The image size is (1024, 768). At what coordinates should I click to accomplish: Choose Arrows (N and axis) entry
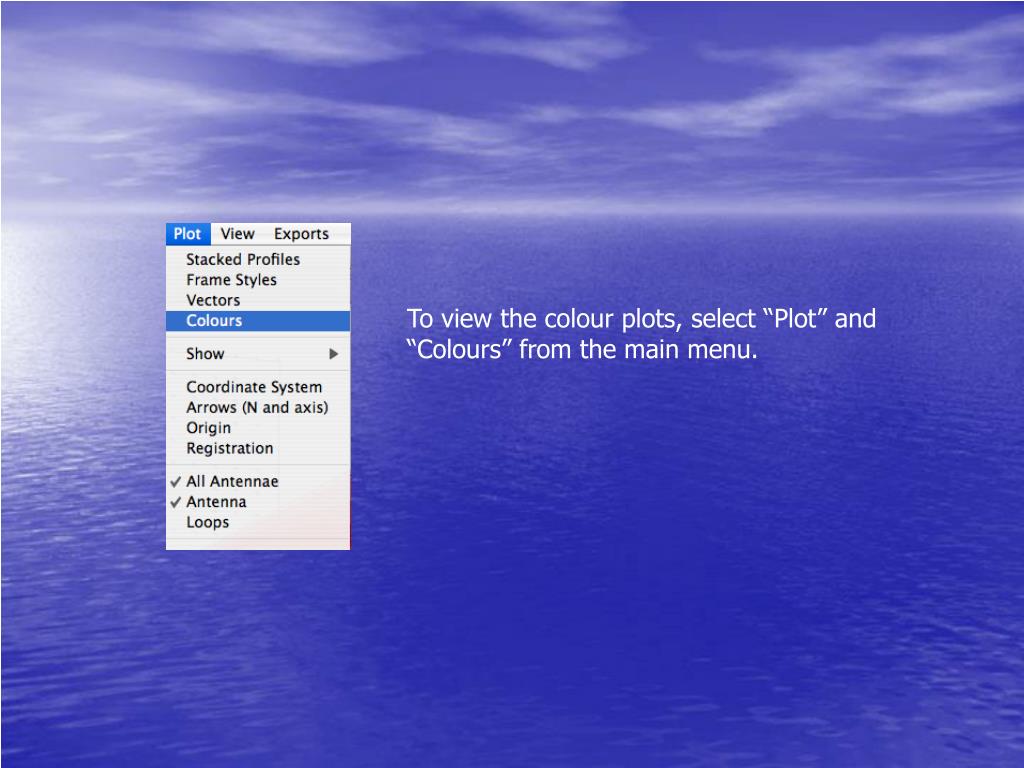point(258,408)
